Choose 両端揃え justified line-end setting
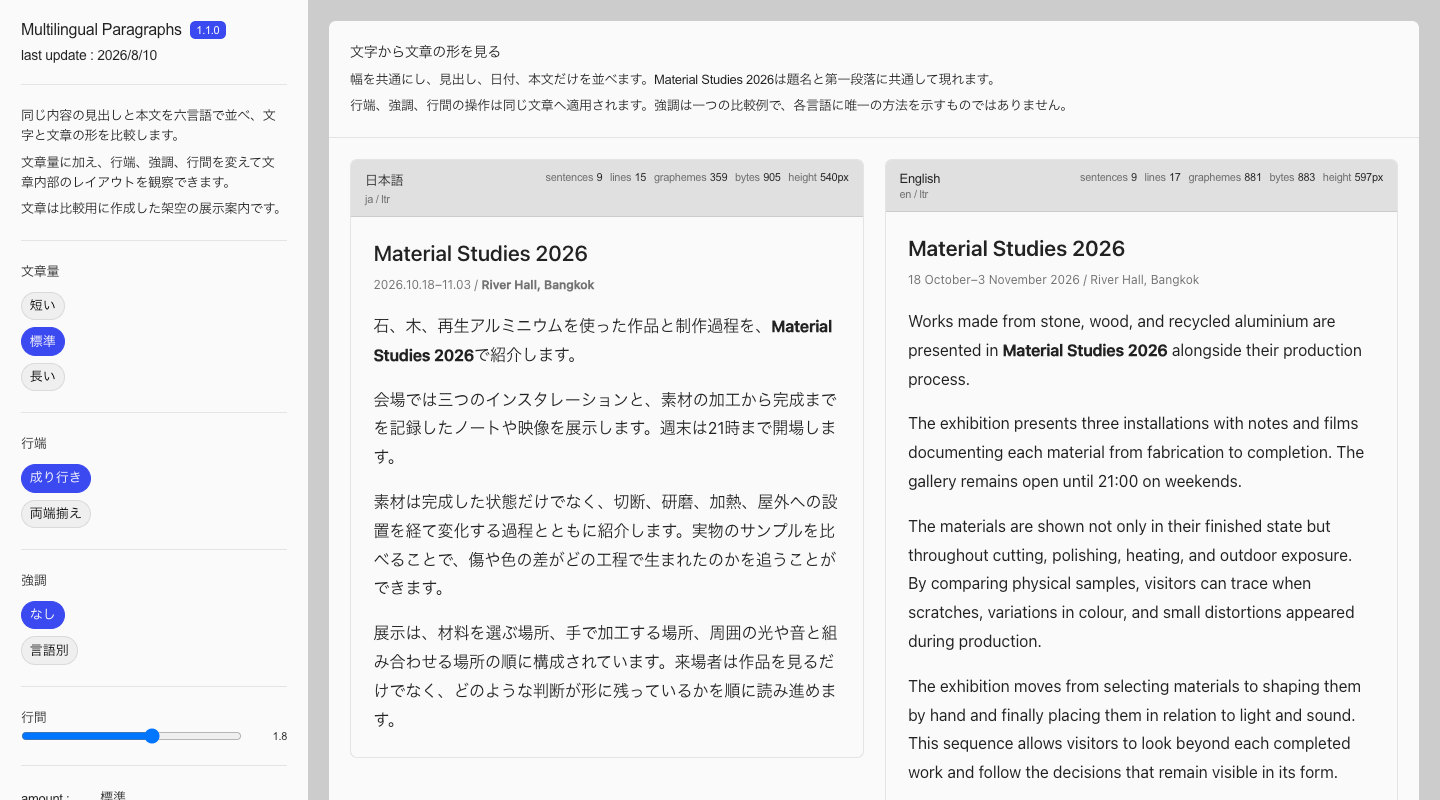The image size is (1440, 800). click(x=56, y=514)
